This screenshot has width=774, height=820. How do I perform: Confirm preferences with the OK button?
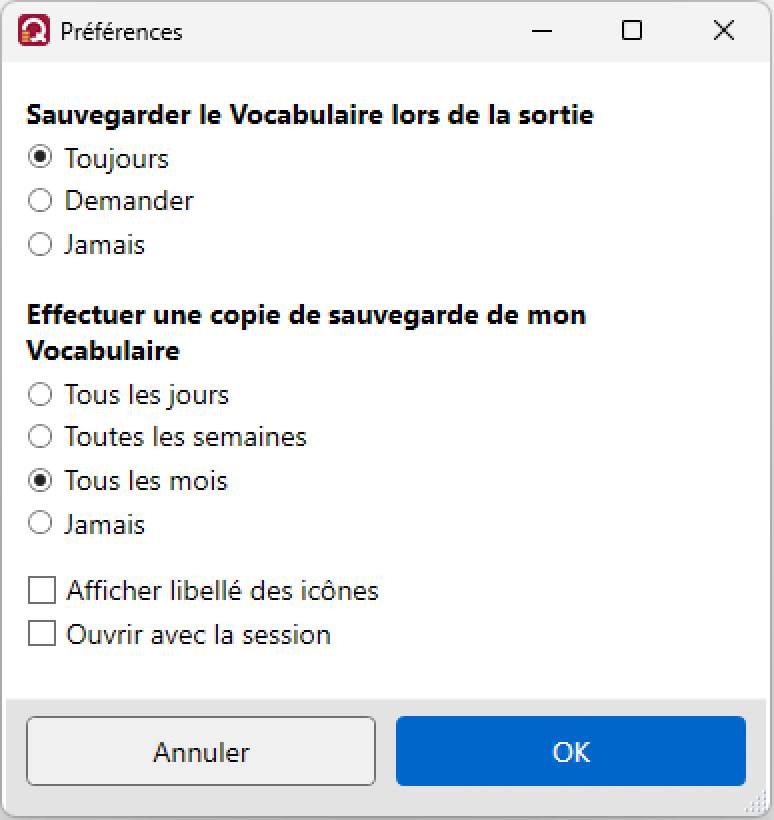[x=571, y=751]
